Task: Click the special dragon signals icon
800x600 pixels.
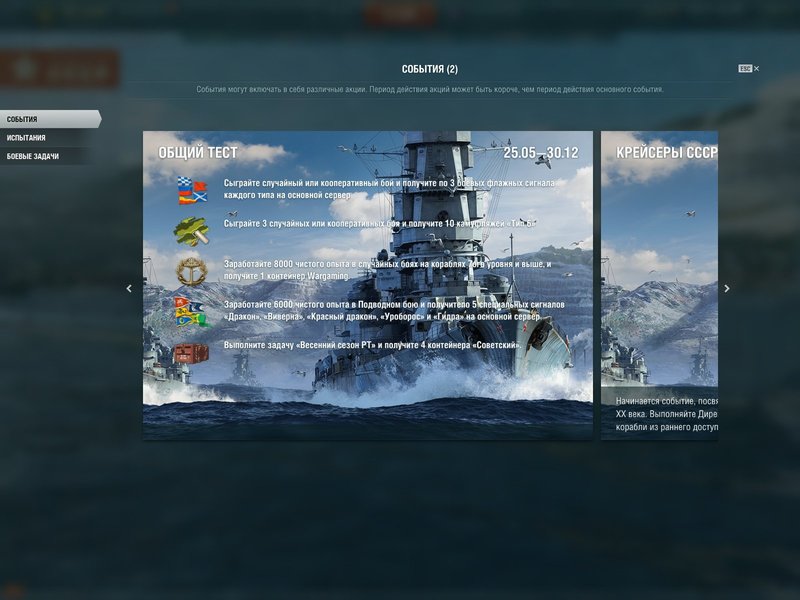Action: pos(192,312)
